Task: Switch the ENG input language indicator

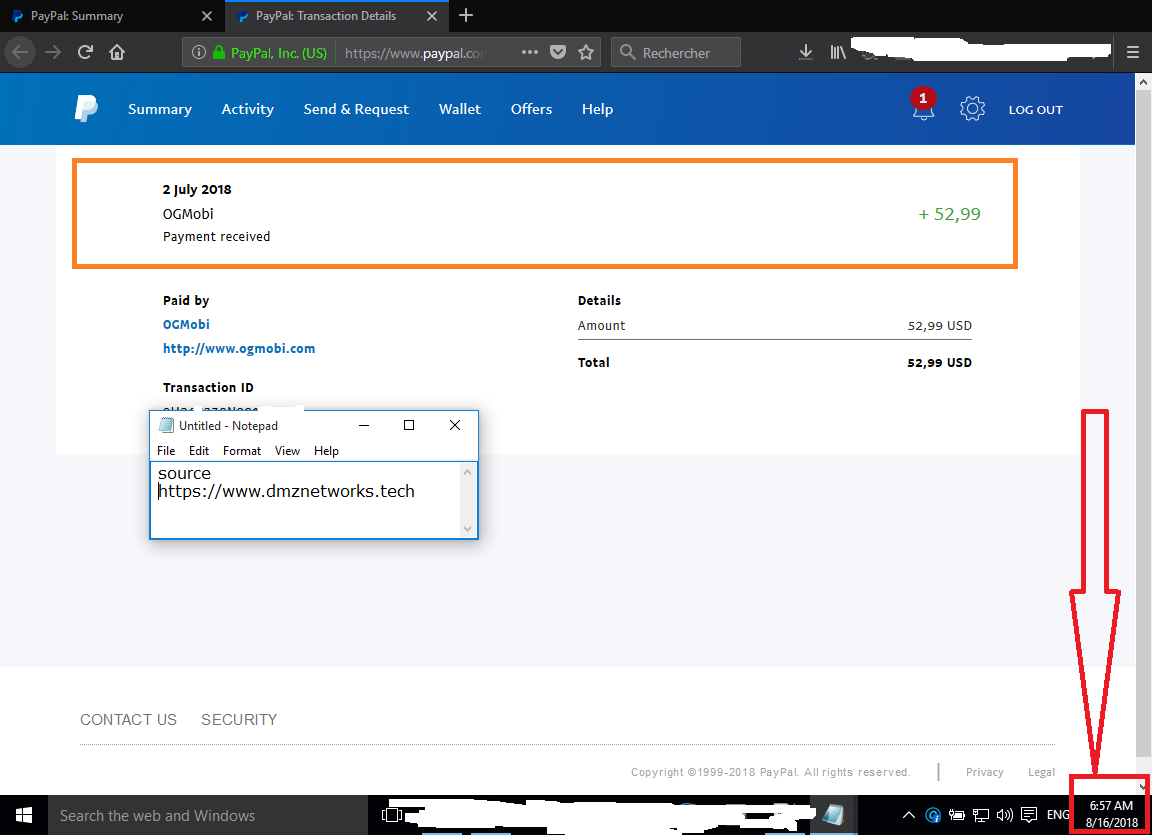Action: 1057,815
